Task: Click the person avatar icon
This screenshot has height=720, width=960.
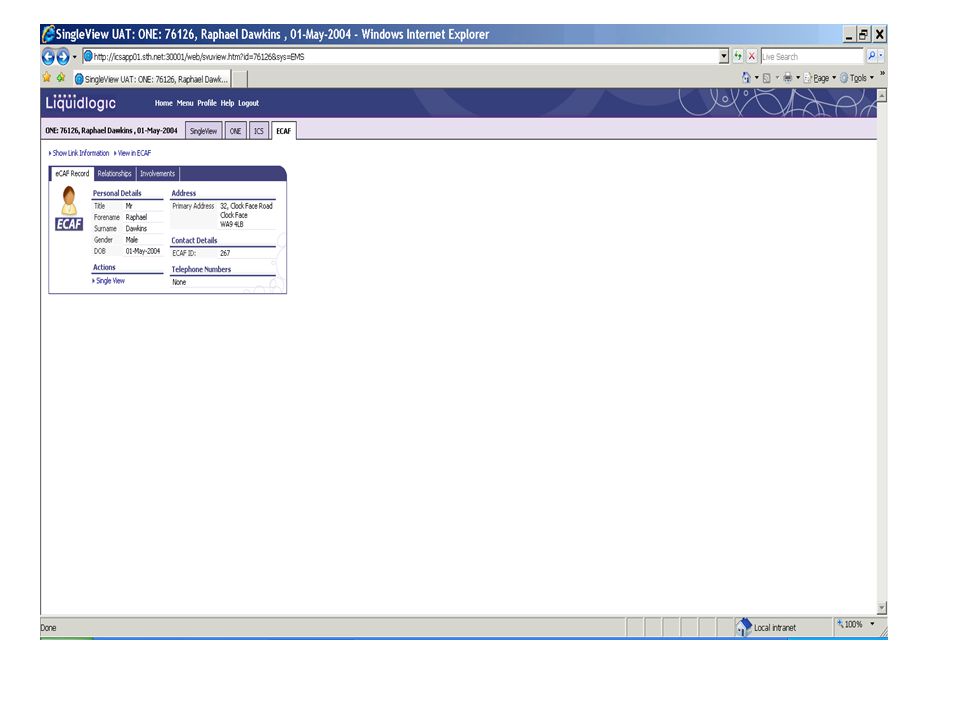Action: pos(69,200)
